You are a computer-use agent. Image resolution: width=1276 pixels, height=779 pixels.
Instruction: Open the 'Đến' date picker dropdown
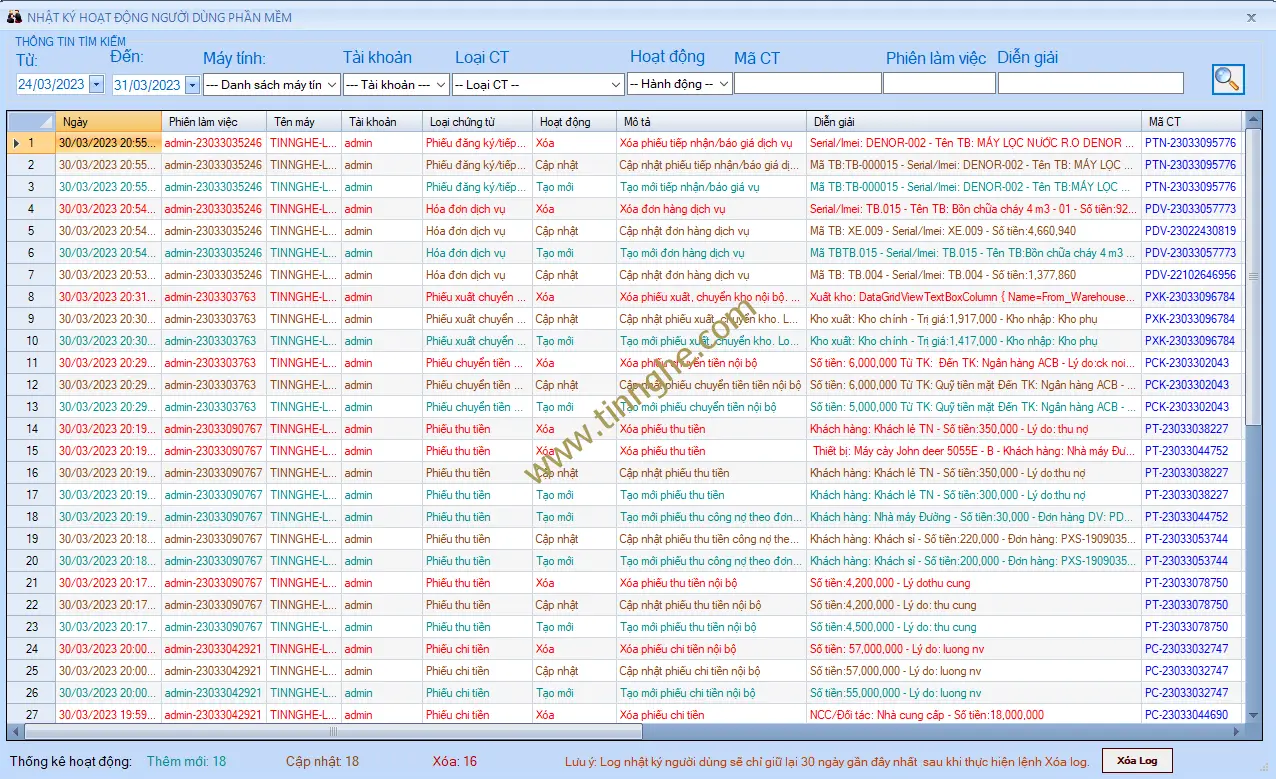193,85
